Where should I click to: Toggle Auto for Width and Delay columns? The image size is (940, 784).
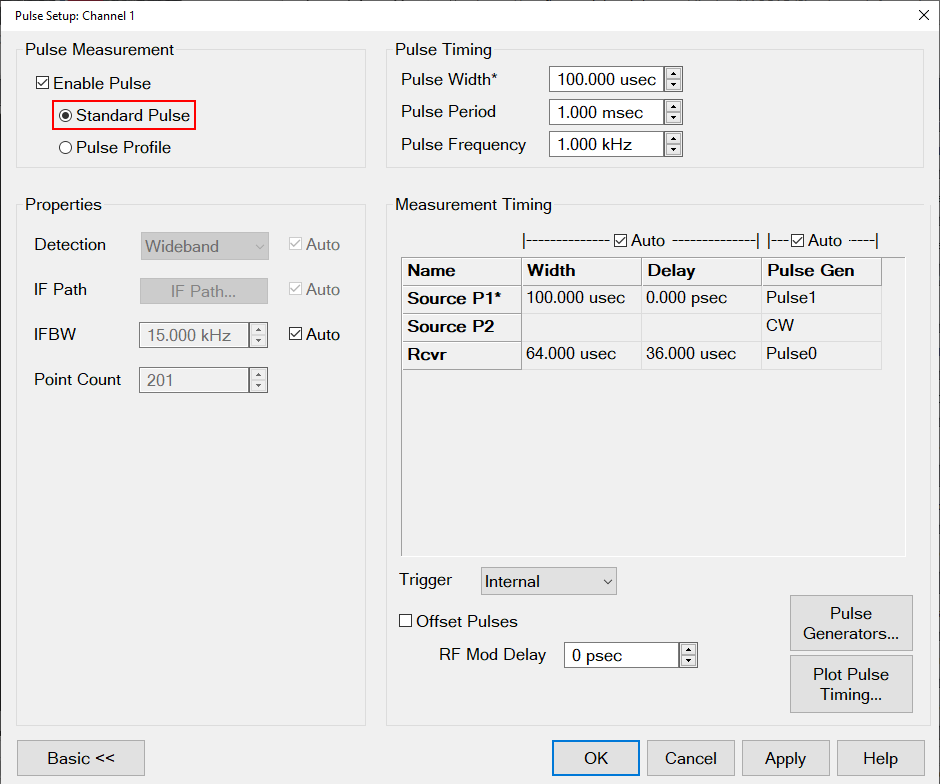coord(620,241)
